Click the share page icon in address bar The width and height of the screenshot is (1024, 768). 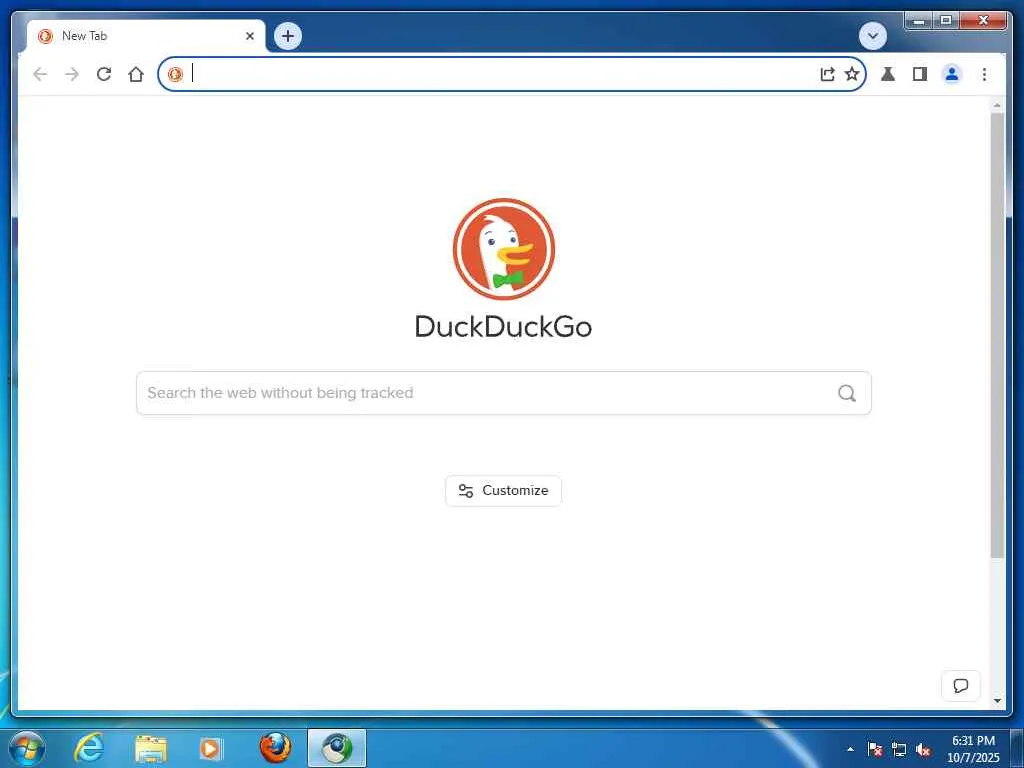pos(827,74)
